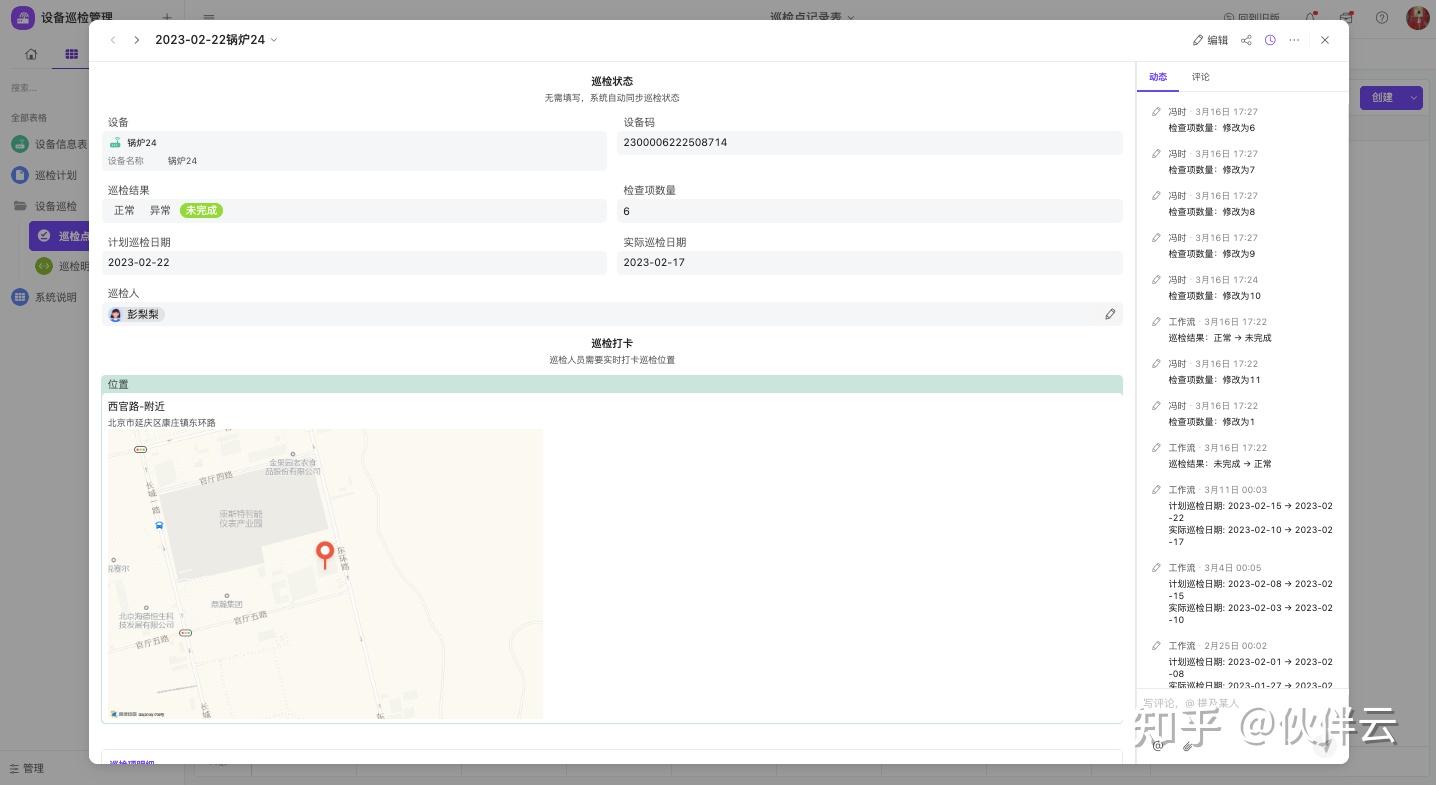Select the 未完成 result option

coord(201,211)
